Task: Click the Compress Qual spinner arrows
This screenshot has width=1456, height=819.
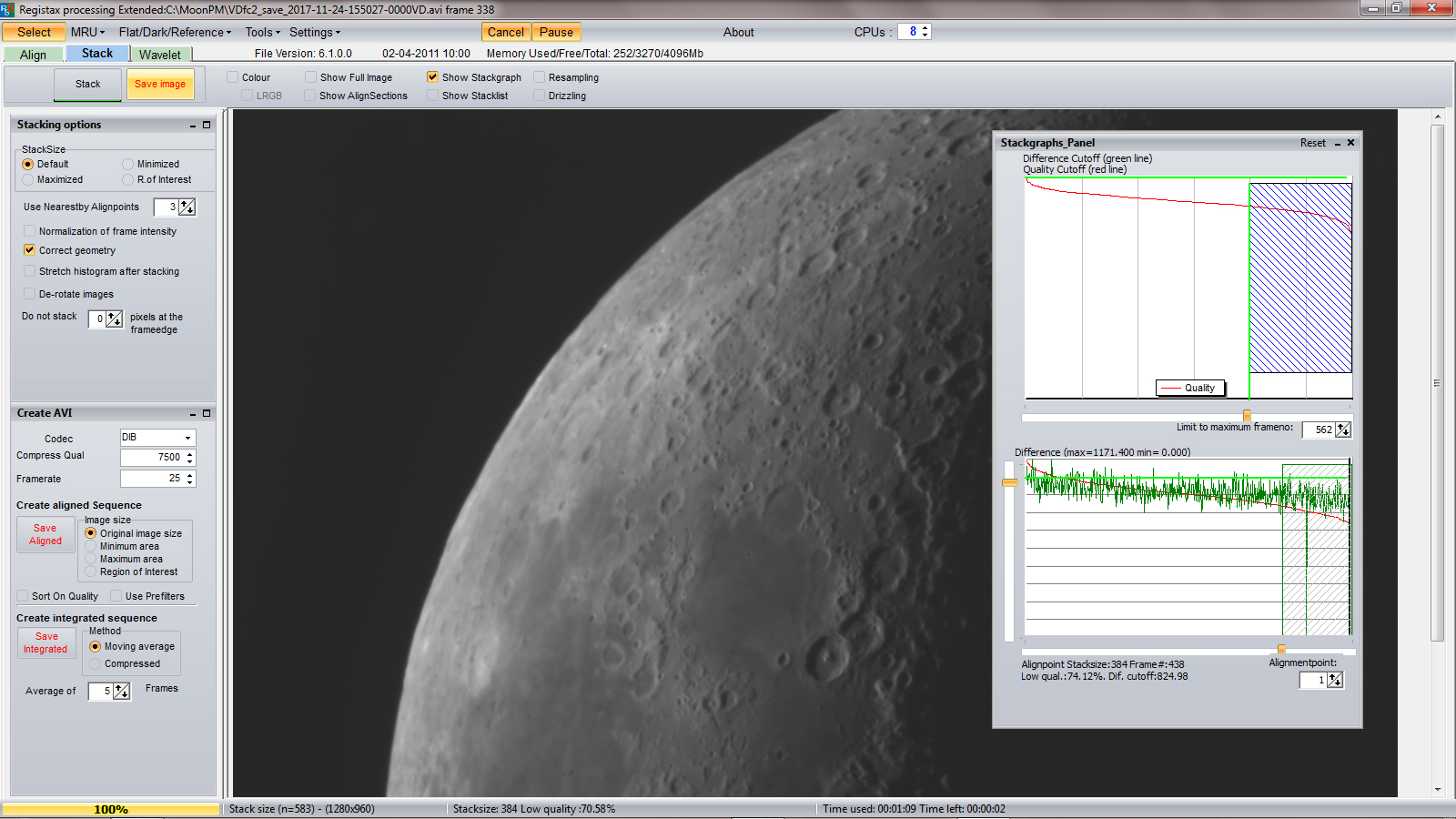Action: click(189, 458)
